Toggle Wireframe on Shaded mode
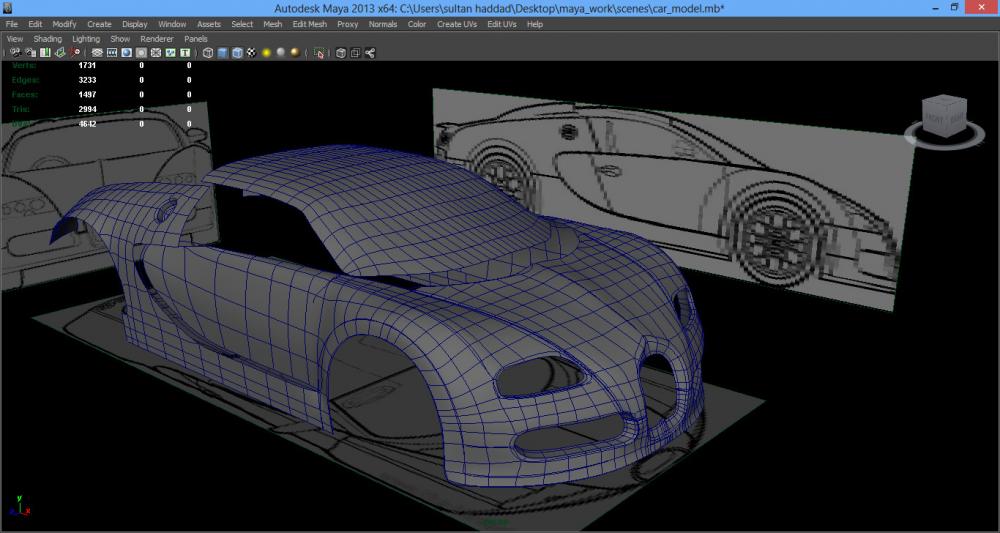The width and height of the screenshot is (1000, 533). pos(237,52)
